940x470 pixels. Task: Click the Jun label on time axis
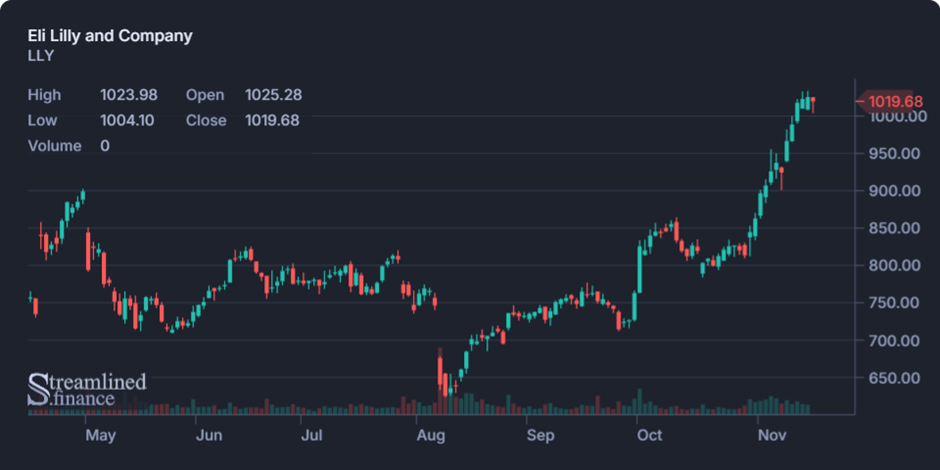pyautogui.click(x=209, y=435)
